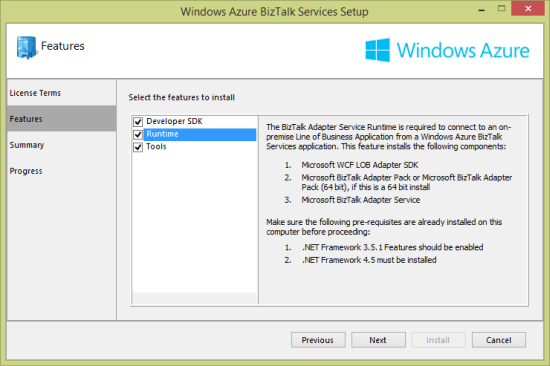Minimize the setup window

[482, 9]
